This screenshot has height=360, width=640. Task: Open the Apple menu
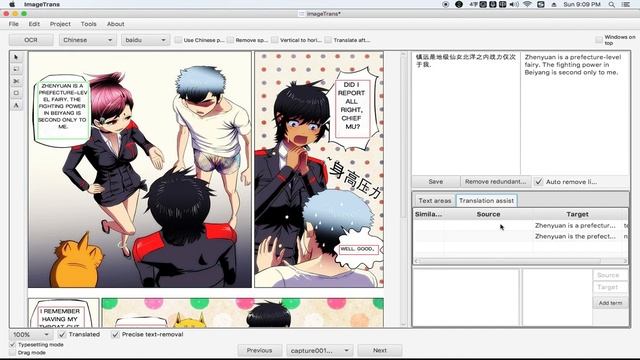(x=12, y=4)
